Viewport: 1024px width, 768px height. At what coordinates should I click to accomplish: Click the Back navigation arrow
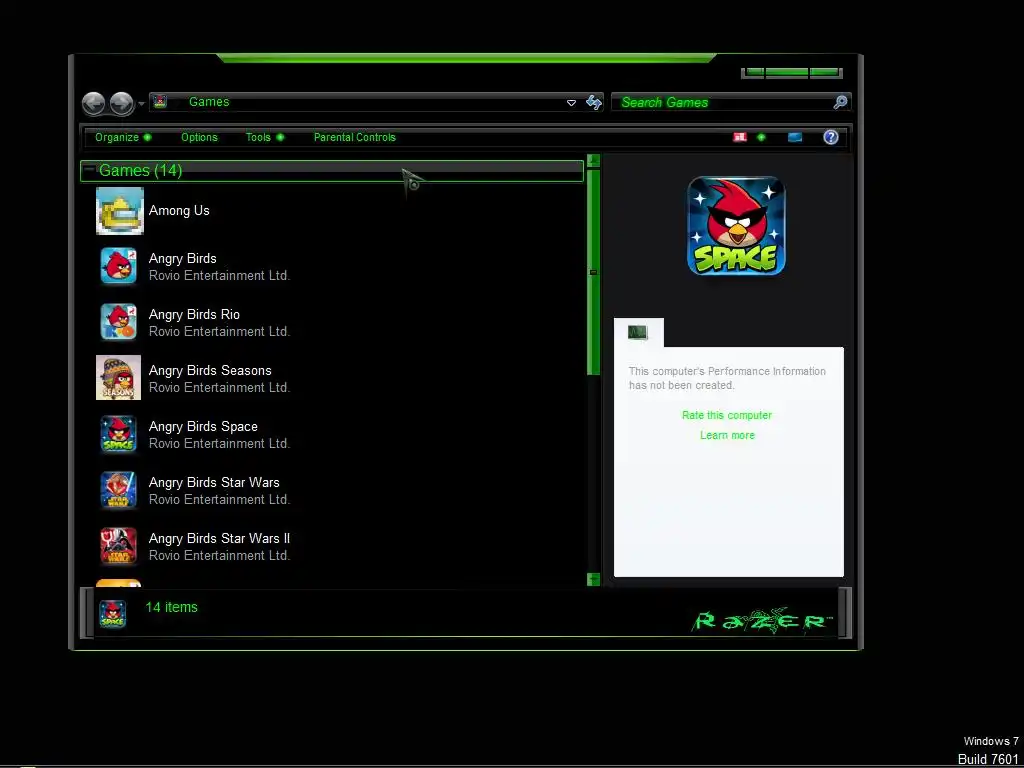tap(93, 103)
